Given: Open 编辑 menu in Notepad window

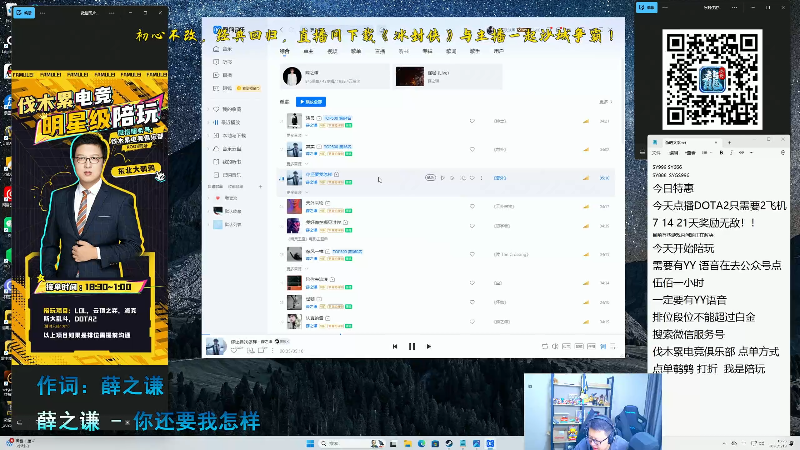Looking at the screenshot, I should [673, 153].
